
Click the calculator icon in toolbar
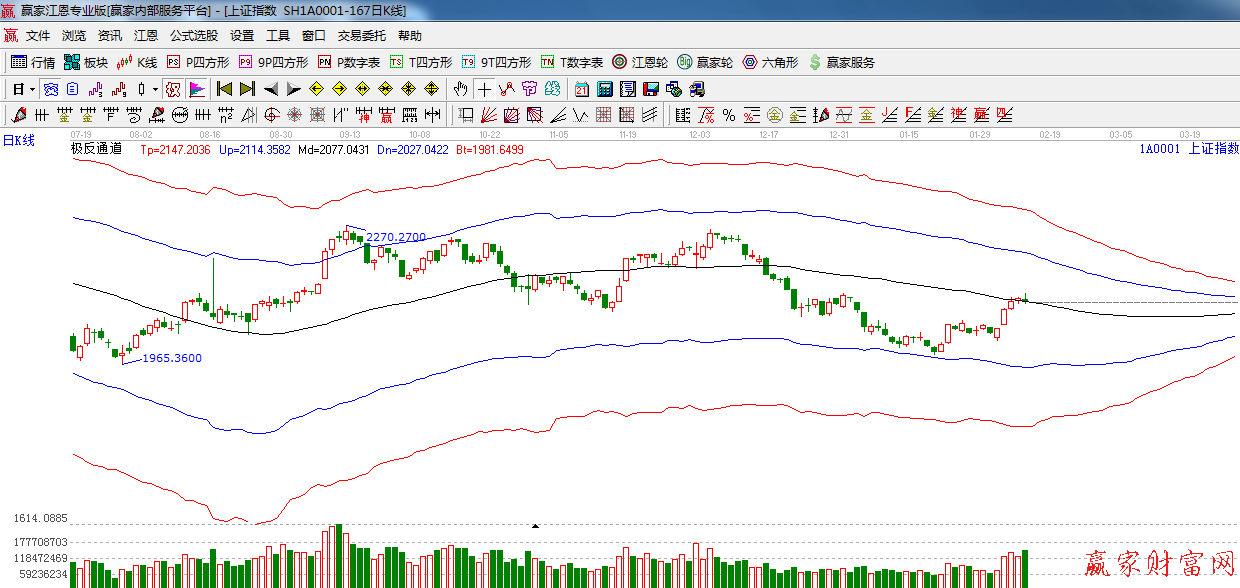[604, 89]
